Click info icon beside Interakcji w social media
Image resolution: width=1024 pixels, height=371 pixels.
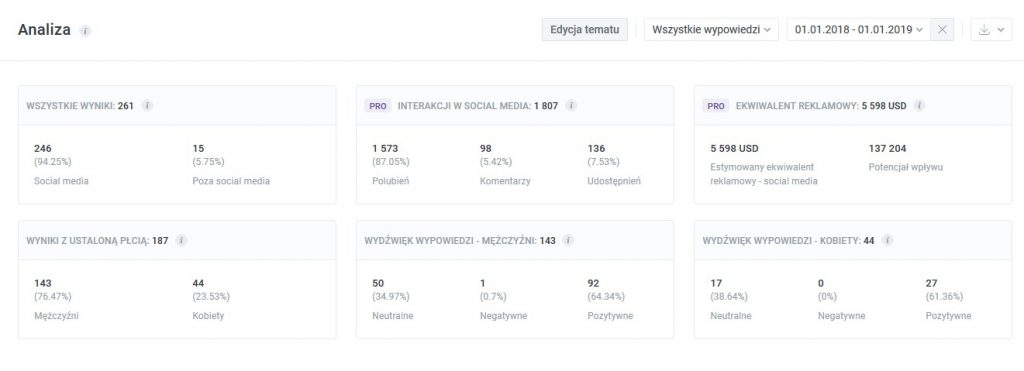click(x=571, y=105)
